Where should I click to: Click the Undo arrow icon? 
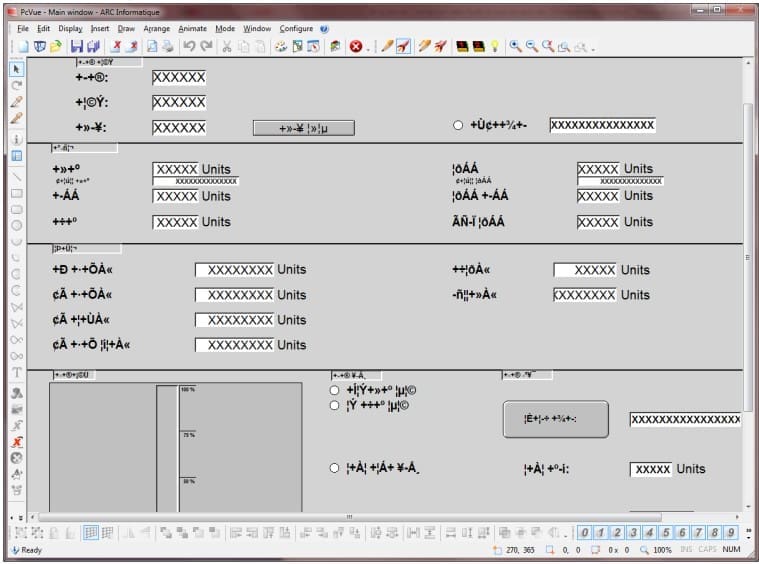pyautogui.click(x=189, y=47)
